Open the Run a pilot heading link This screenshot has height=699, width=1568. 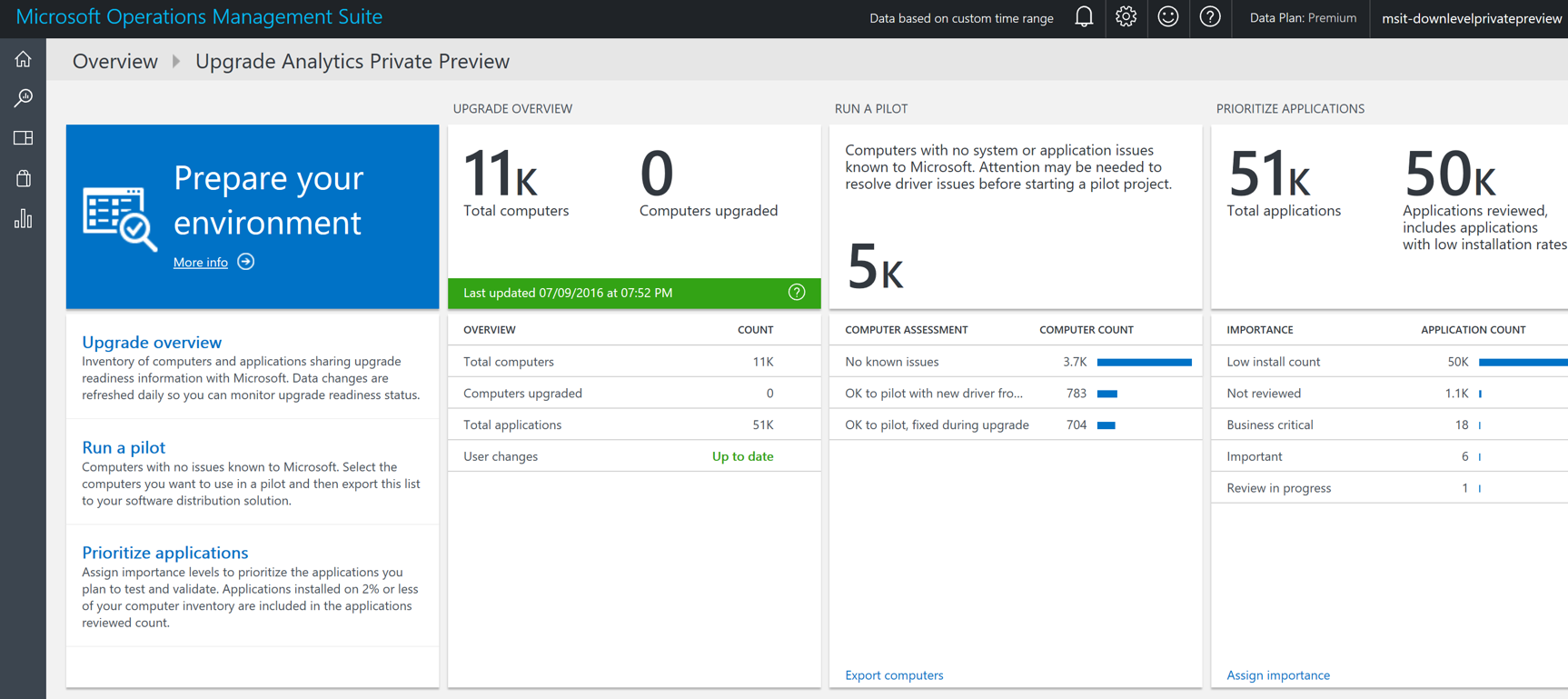pyautogui.click(x=124, y=447)
